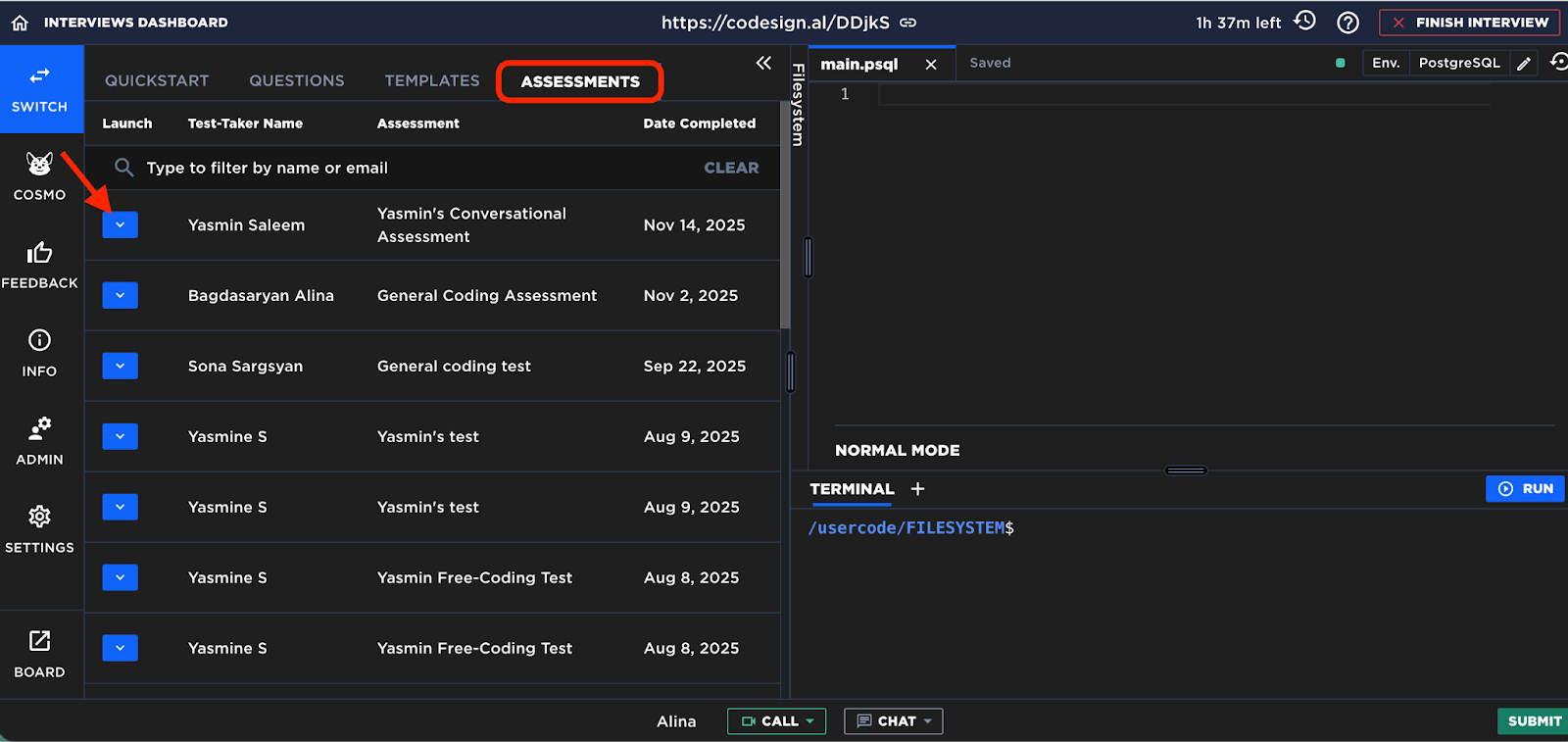Collapse the left panel with double chevron

(763, 64)
